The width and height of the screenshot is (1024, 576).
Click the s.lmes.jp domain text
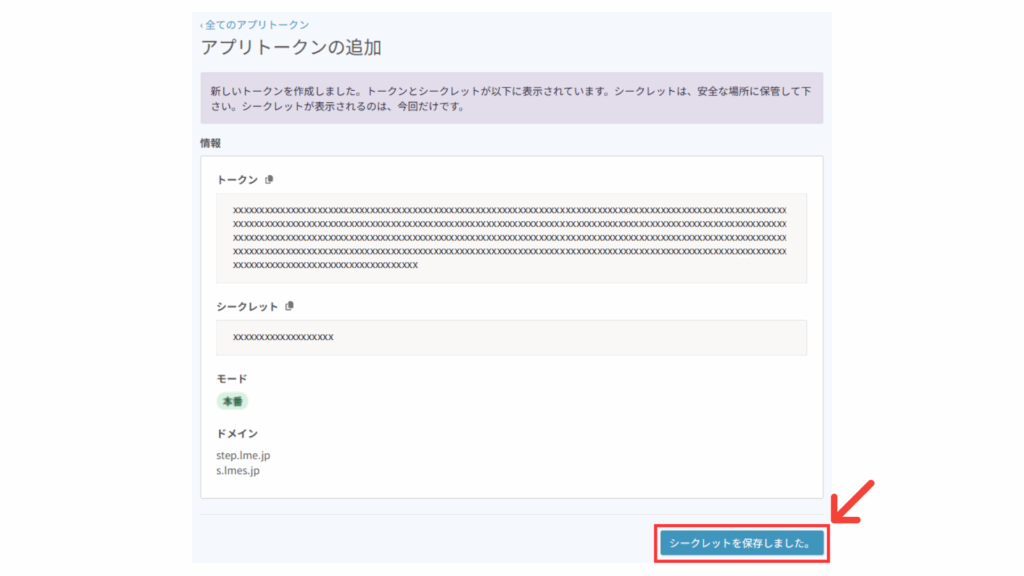238,470
